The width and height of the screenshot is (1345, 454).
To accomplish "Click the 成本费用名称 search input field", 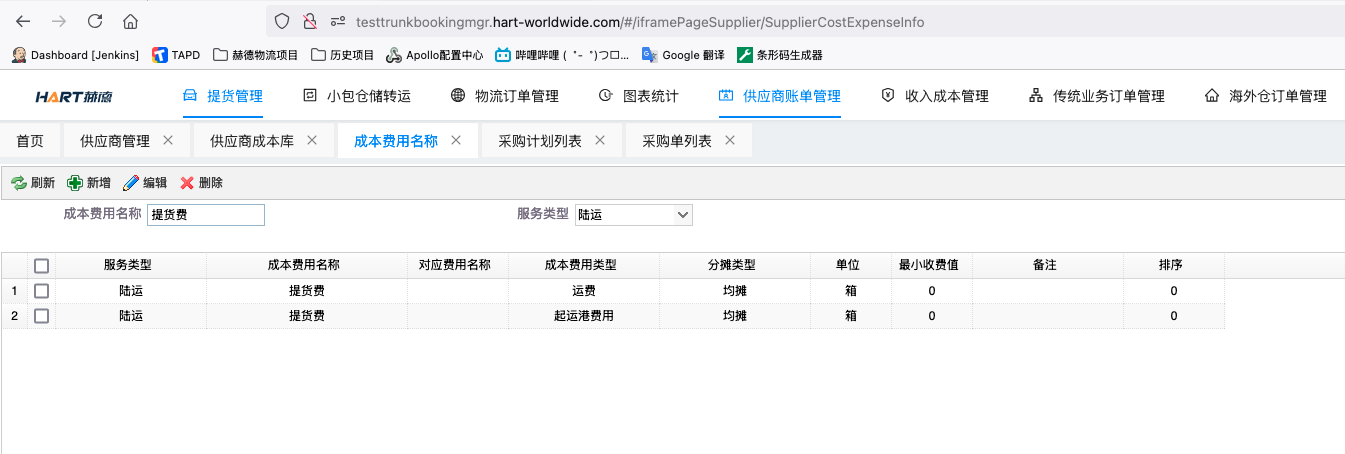I will click(206, 215).
